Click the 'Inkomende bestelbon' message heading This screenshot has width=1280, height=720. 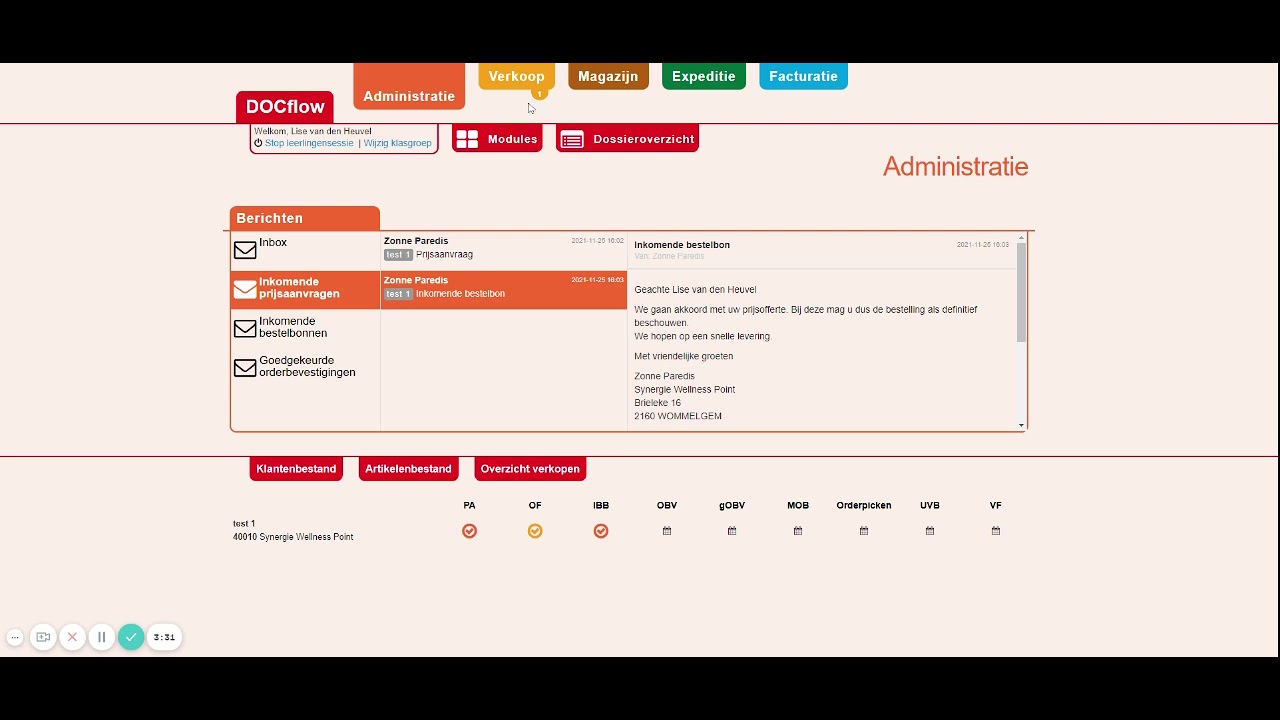point(682,245)
